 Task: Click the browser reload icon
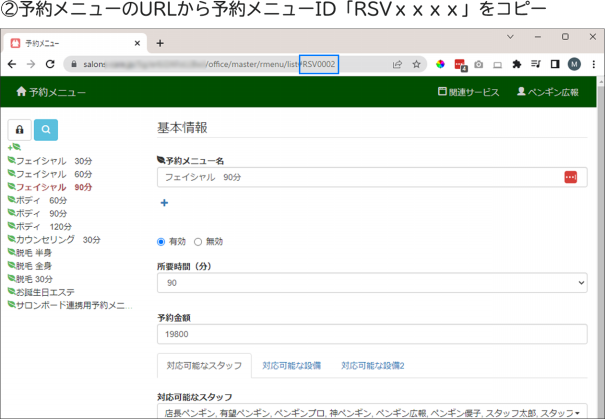coord(51,64)
